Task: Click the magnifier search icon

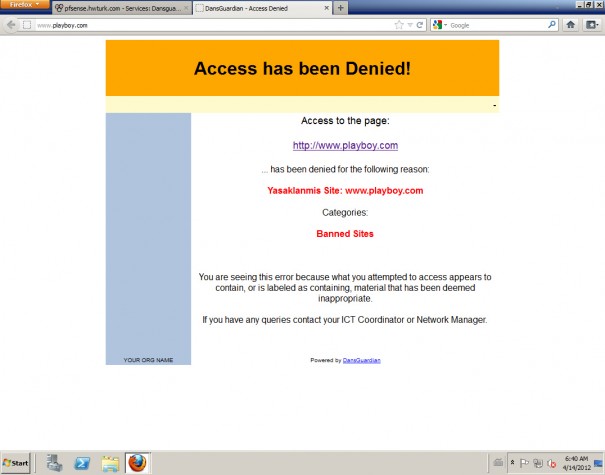Action: pos(552,25)
